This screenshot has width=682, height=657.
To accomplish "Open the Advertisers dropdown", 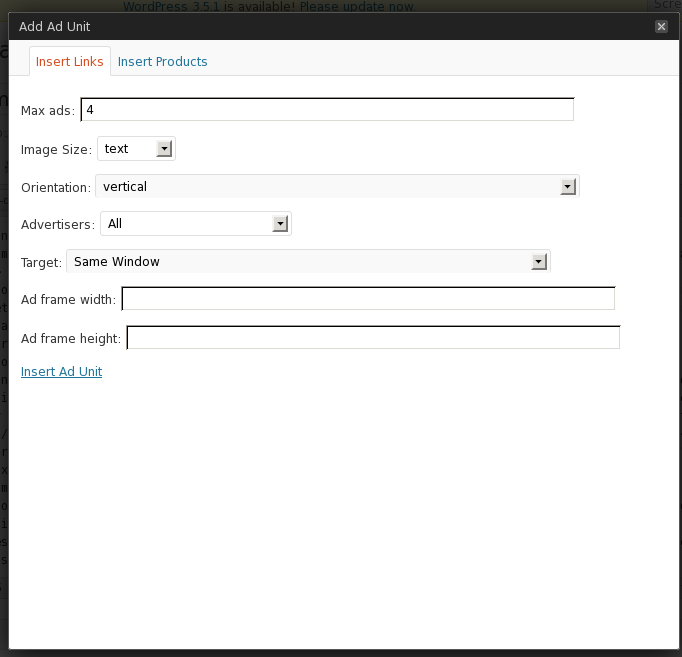I will [196, 223].
